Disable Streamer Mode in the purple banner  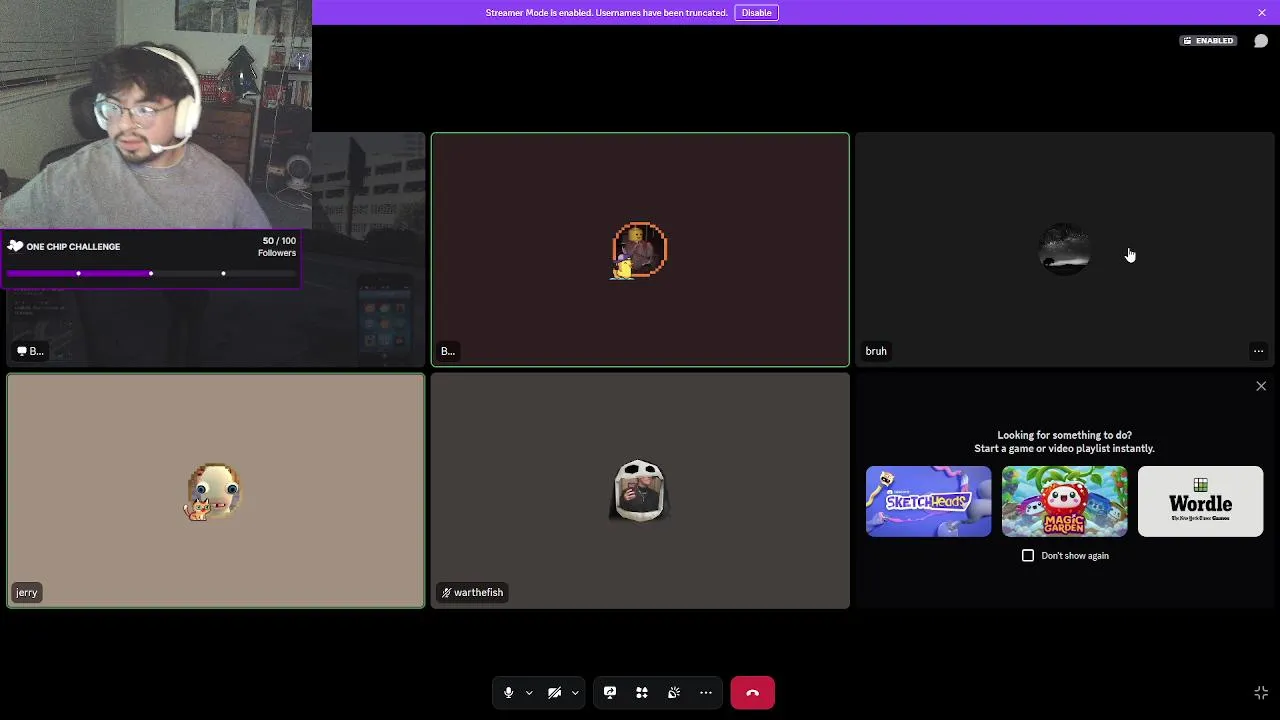[757, 13]
